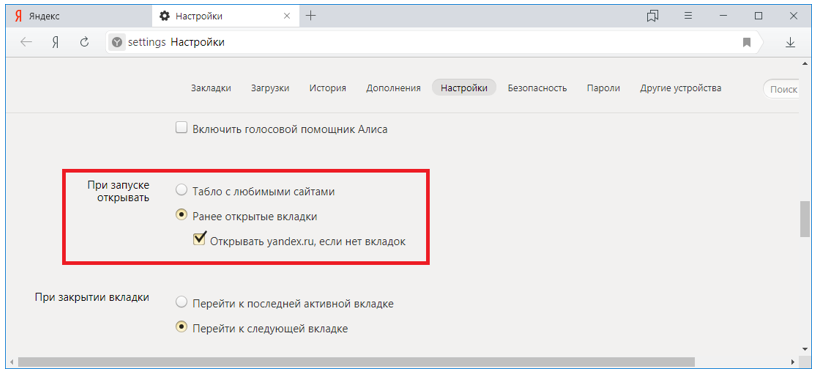The height and width of the screenshot is (374, 817).
Task: Click the vertical scrollbar thumb
Action: [805, 219]
